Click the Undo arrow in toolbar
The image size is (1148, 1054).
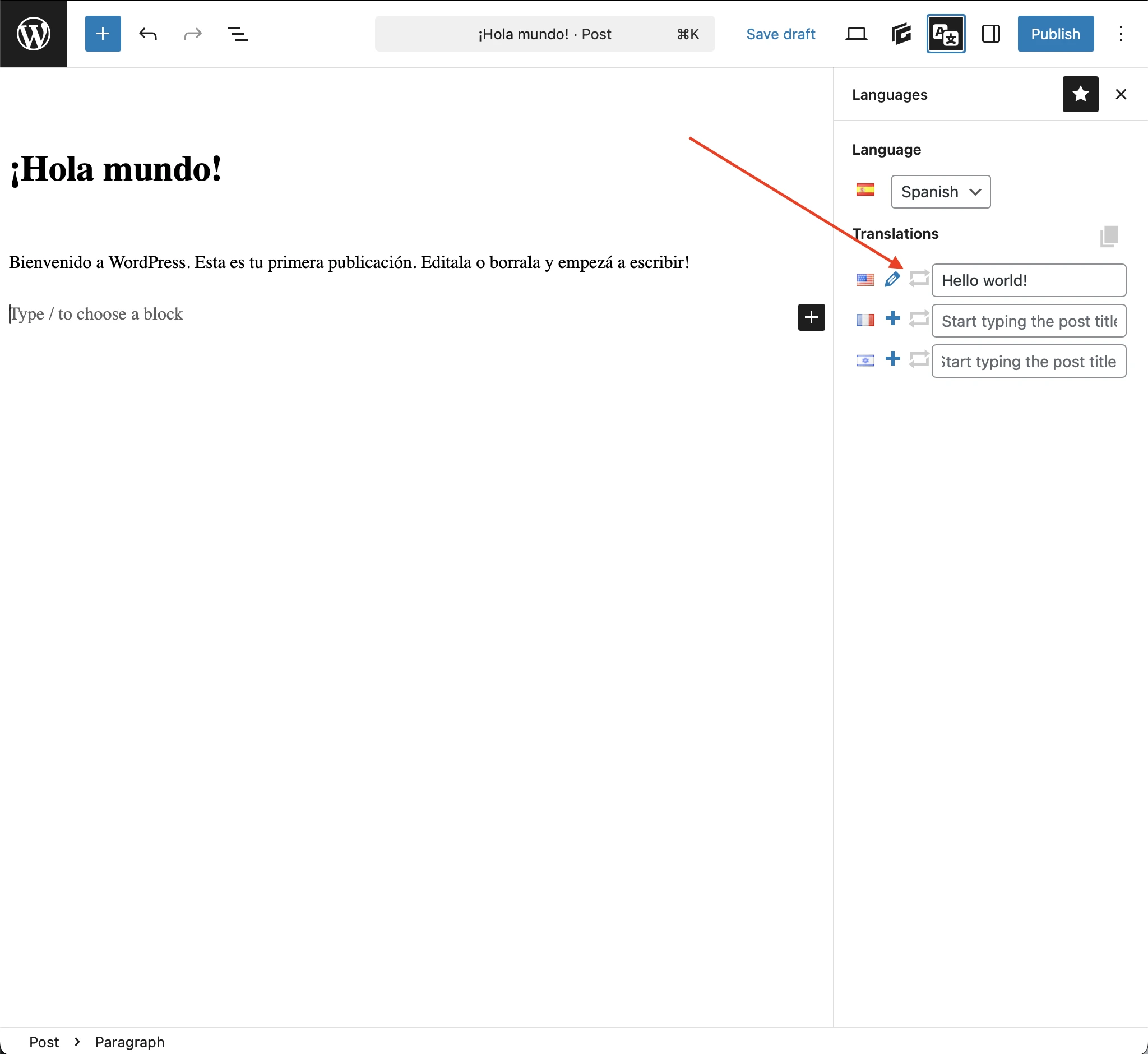click(148, 34)
